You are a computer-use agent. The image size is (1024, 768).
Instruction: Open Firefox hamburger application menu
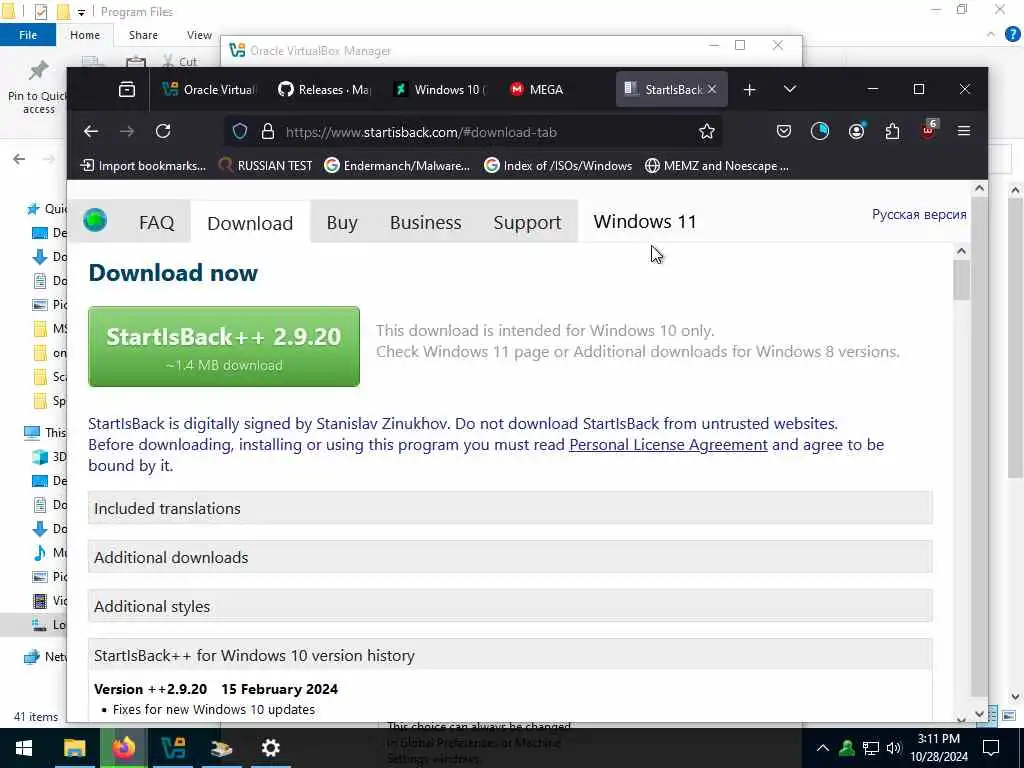pos(964,131)
